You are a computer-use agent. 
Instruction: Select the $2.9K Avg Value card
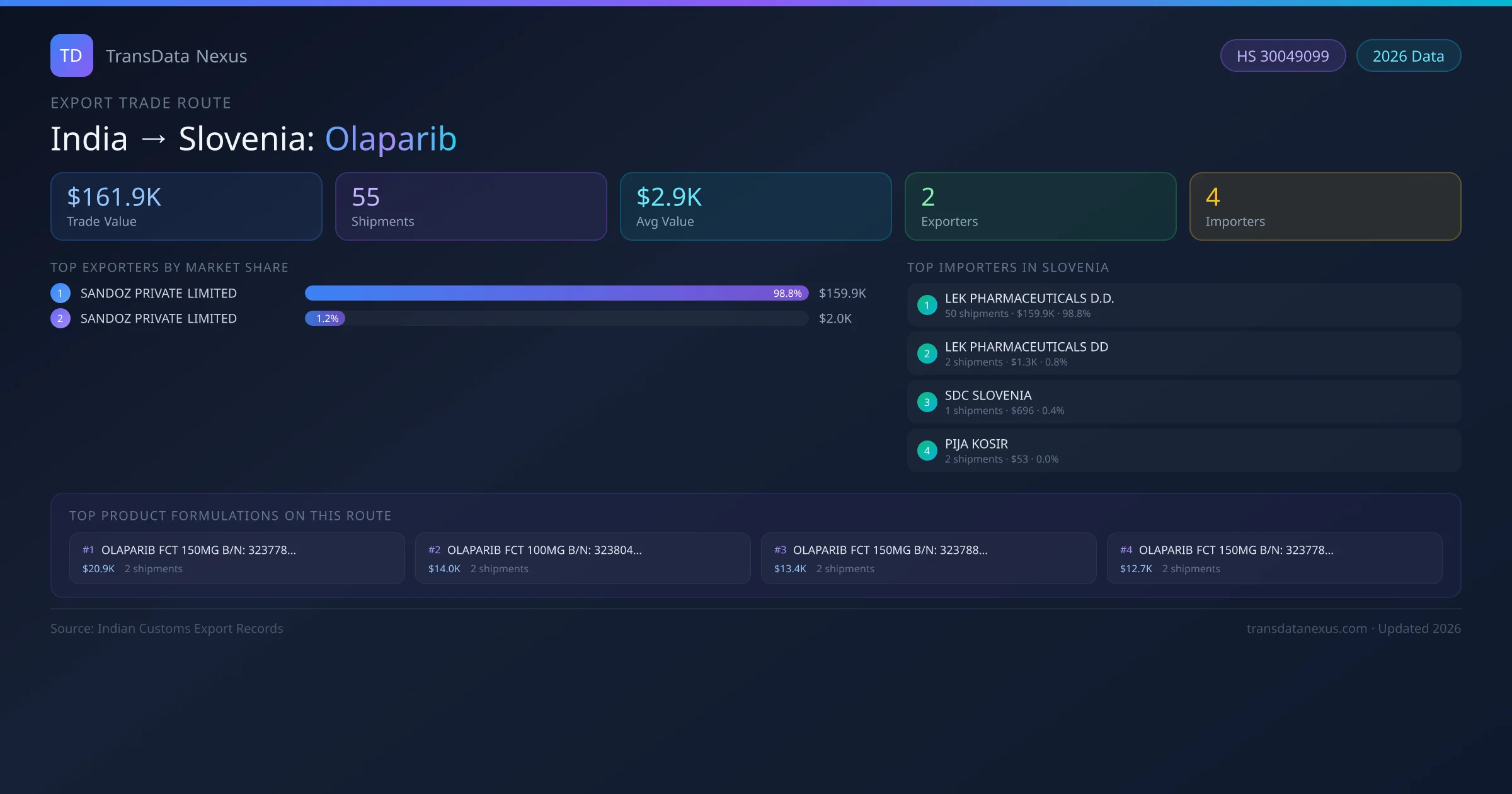pos(755,207)
